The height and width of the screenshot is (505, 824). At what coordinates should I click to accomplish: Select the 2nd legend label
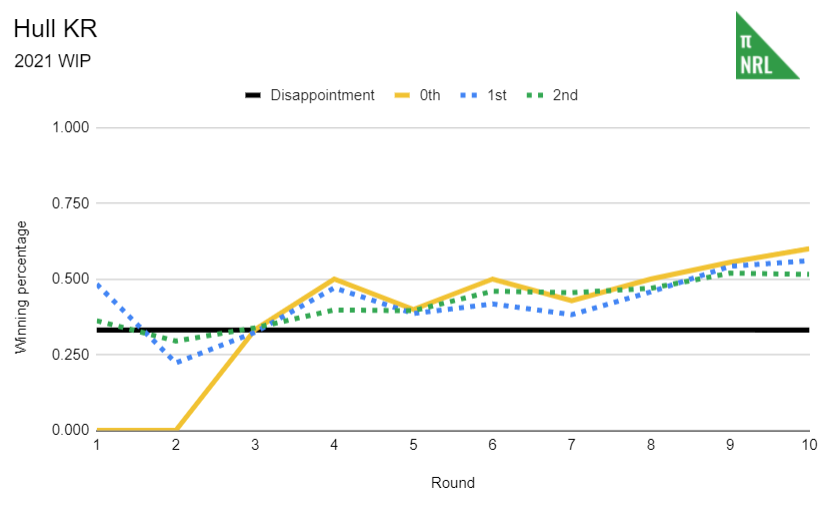click(x=565, y=96)
